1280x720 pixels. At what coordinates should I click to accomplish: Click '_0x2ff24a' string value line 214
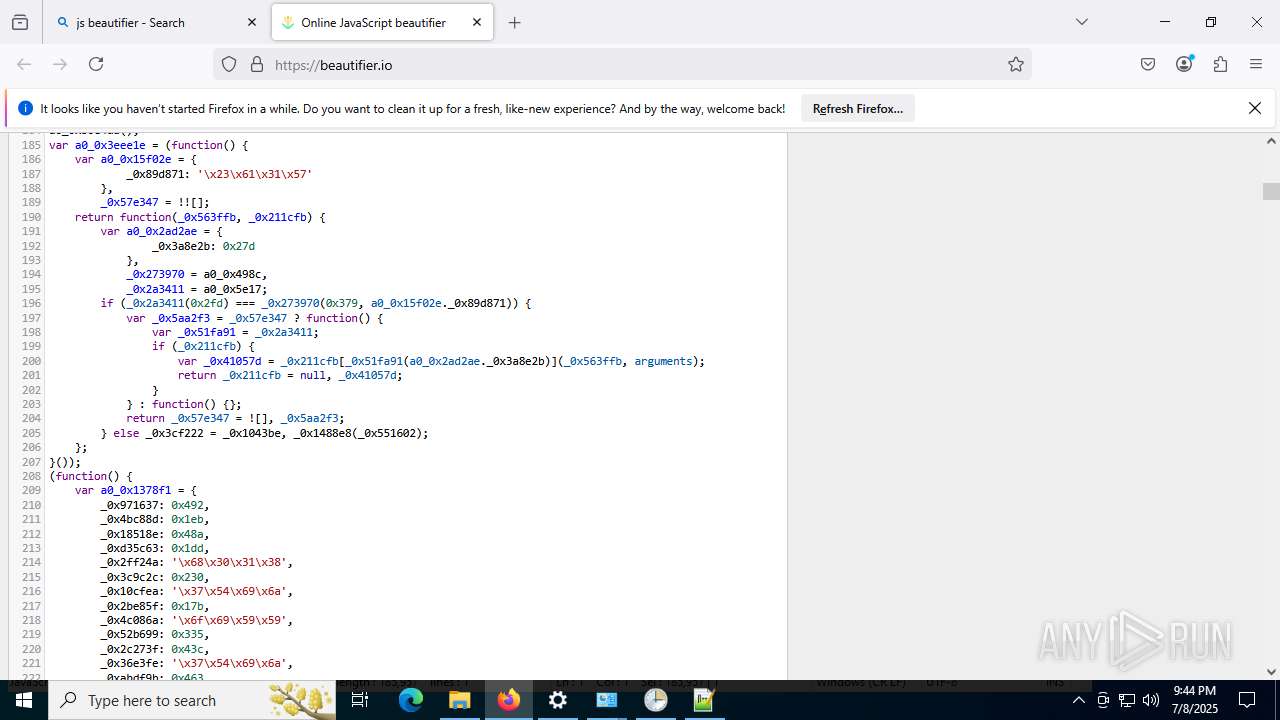pos(232,563)
